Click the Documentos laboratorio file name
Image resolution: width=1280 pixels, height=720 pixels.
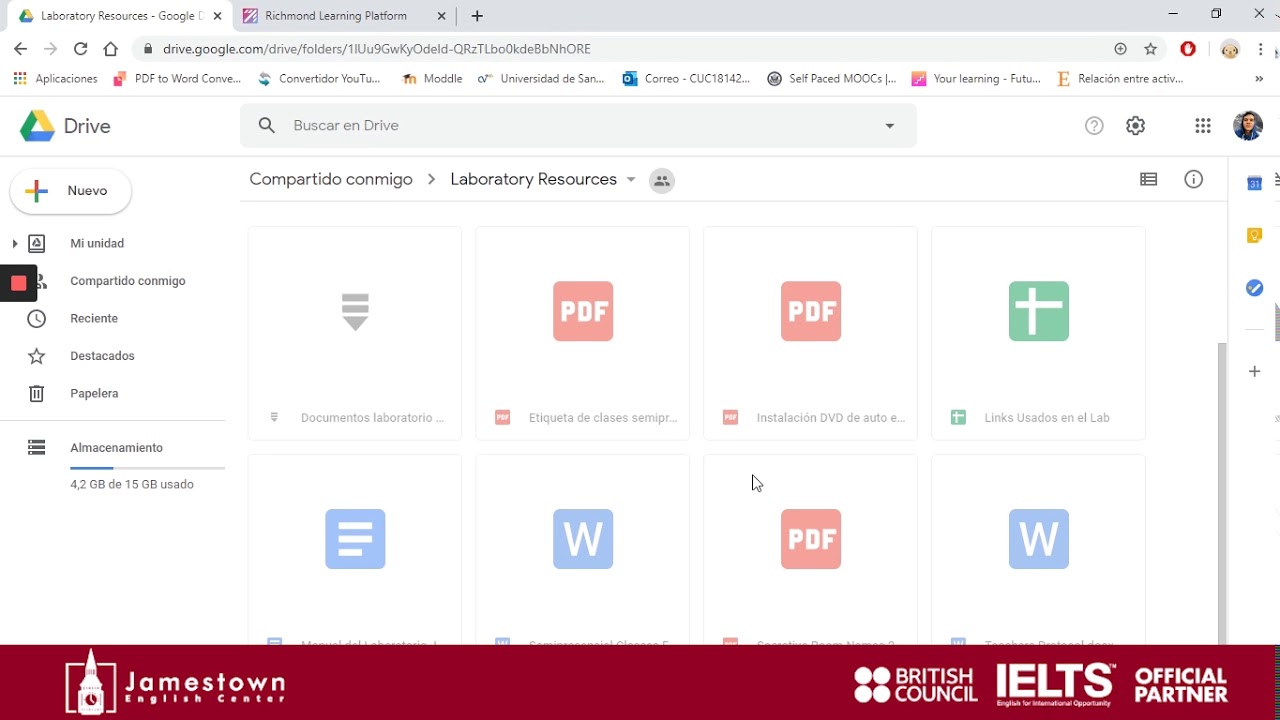[372, 418]
